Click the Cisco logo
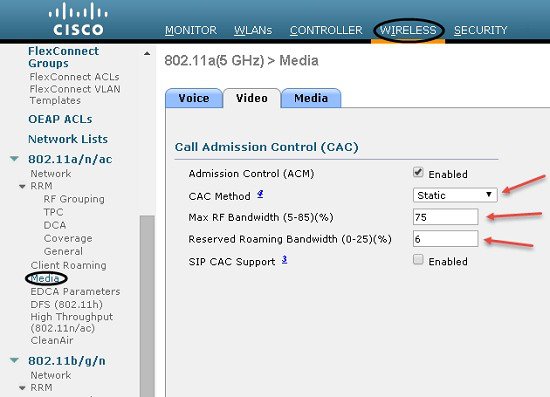550x397 pixels. (x=78, y=19)
